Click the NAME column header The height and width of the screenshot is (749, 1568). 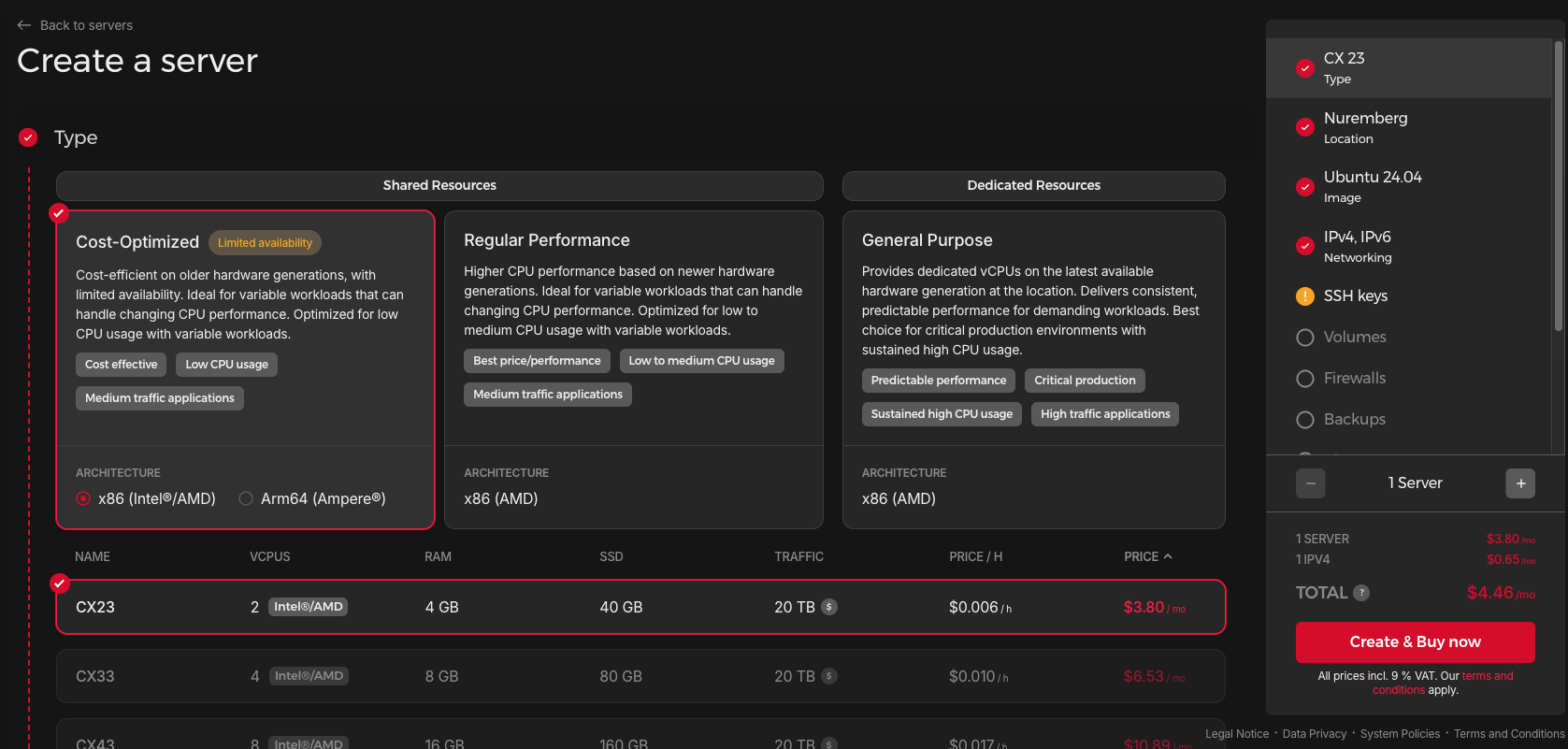[x=93, y=556]
